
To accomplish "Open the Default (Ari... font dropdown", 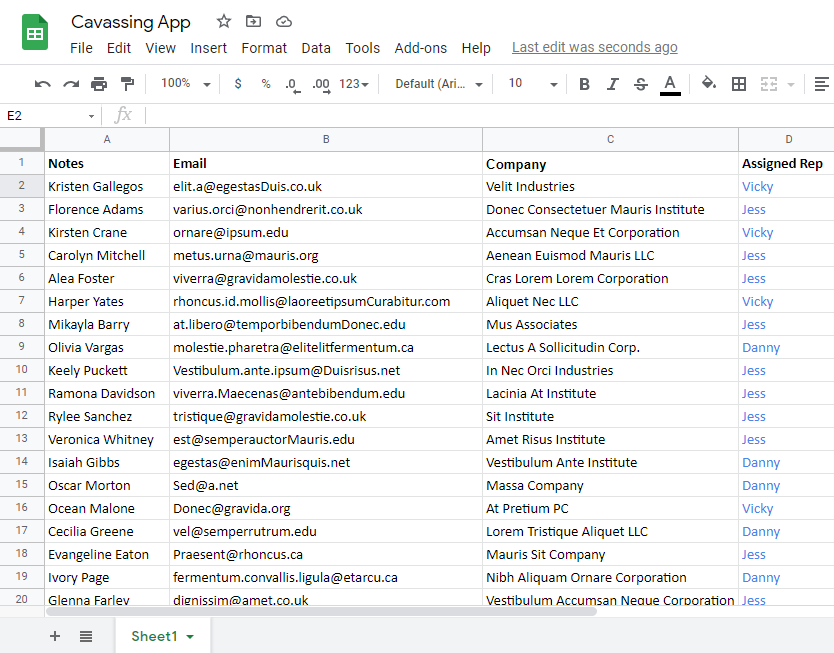I will point(439,84).
